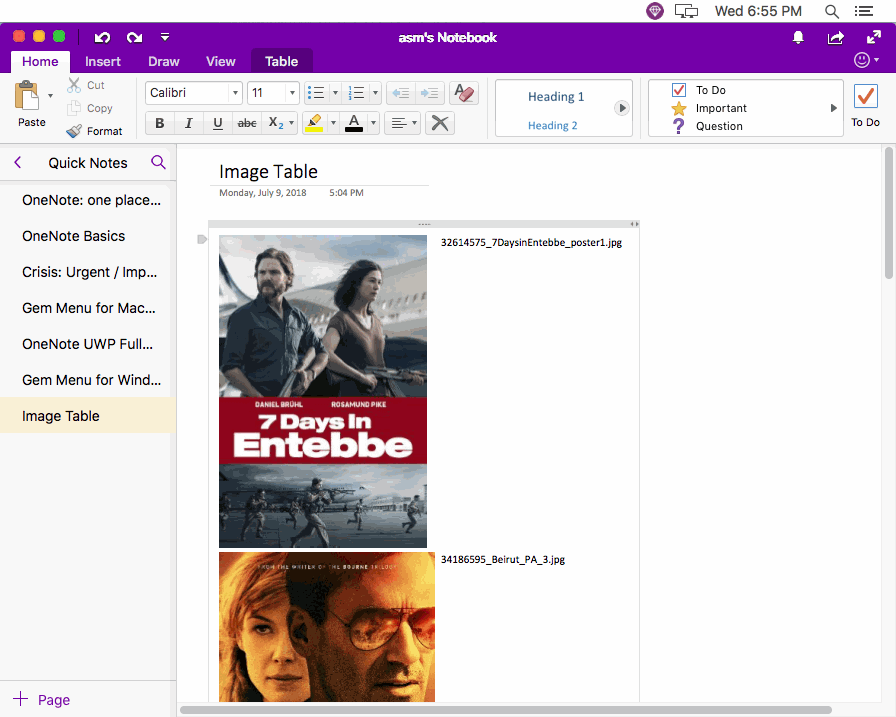896x717 pixels.
Task: Open the Gem Menu for Mac... page
Action: point(86,308)
